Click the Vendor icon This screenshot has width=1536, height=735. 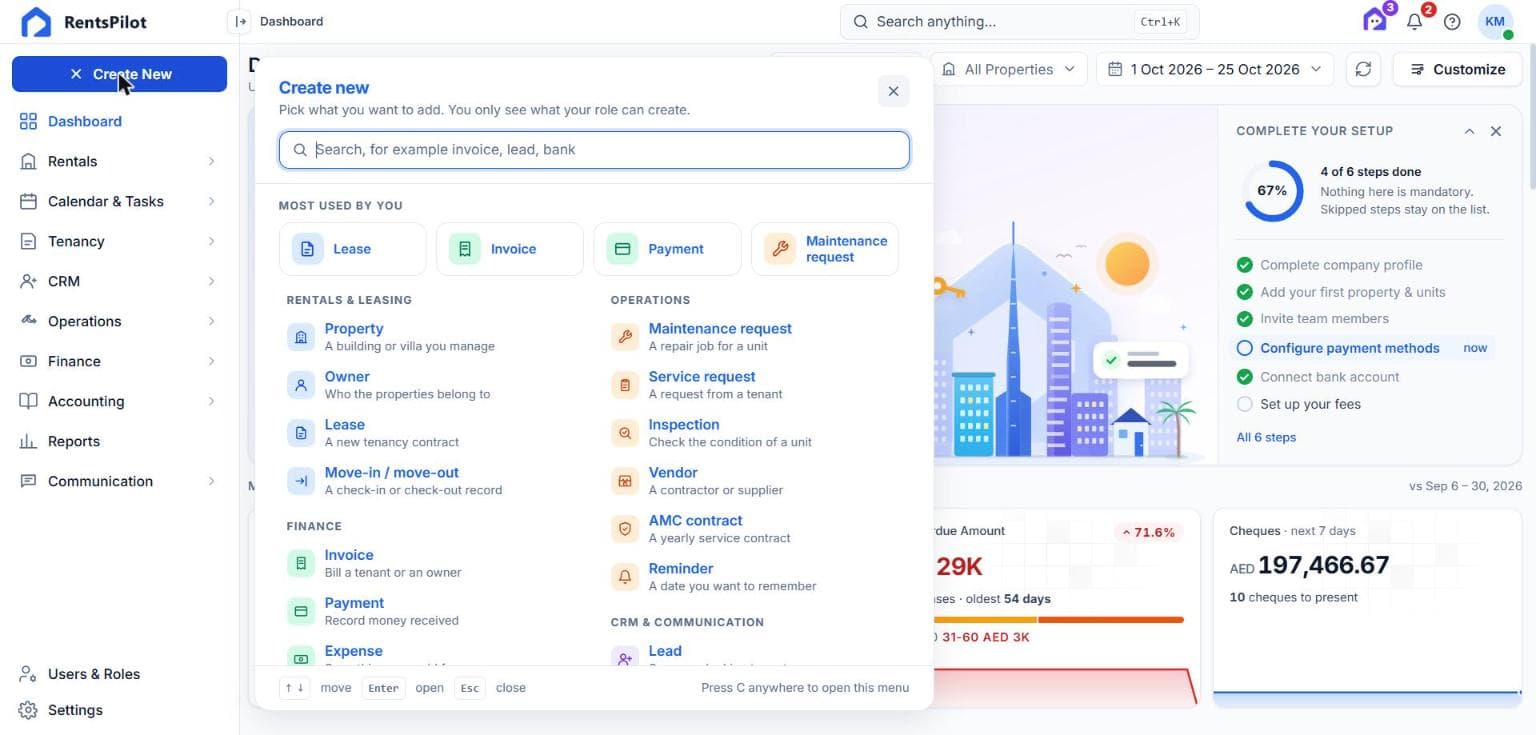625,481
